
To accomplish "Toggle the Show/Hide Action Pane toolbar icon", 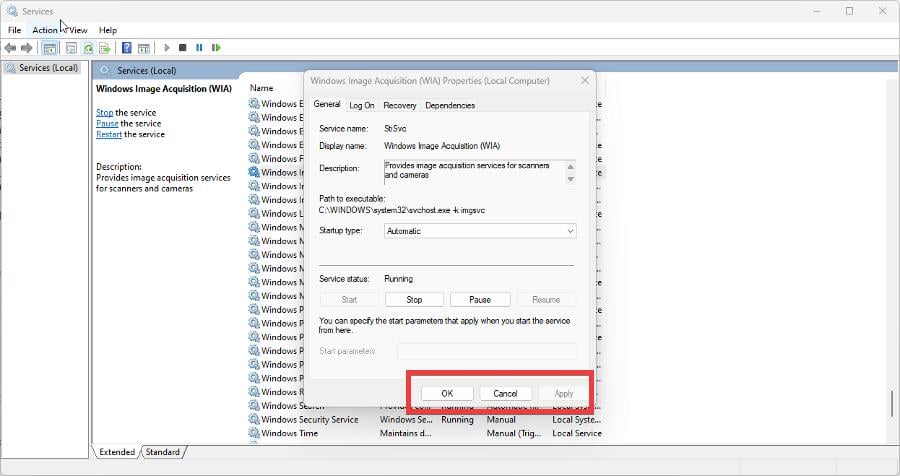I will [144, 48].
